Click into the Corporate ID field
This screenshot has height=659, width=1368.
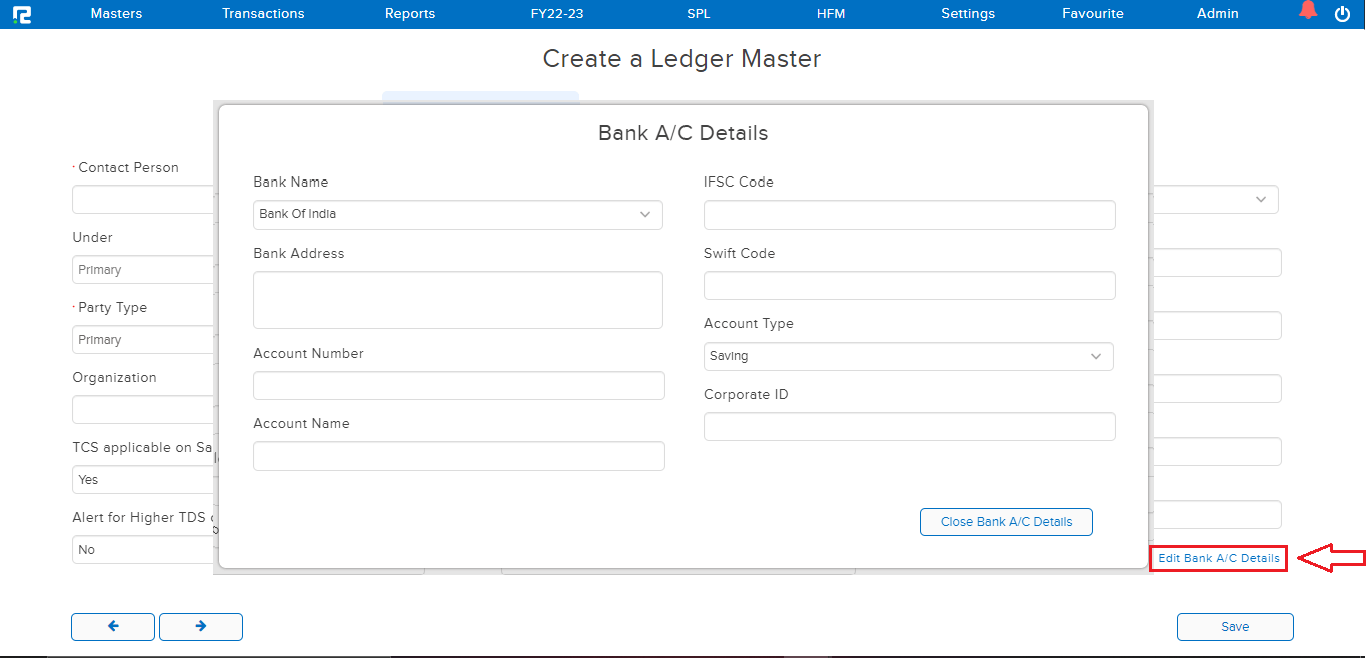click(x=909, y=427)
